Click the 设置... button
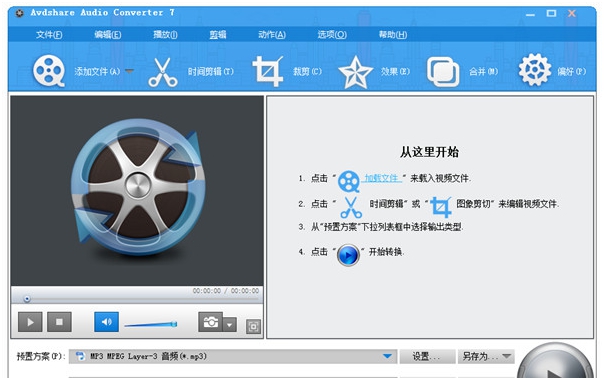Viewport: 604px width, 378px height. [x=427, y=356]
